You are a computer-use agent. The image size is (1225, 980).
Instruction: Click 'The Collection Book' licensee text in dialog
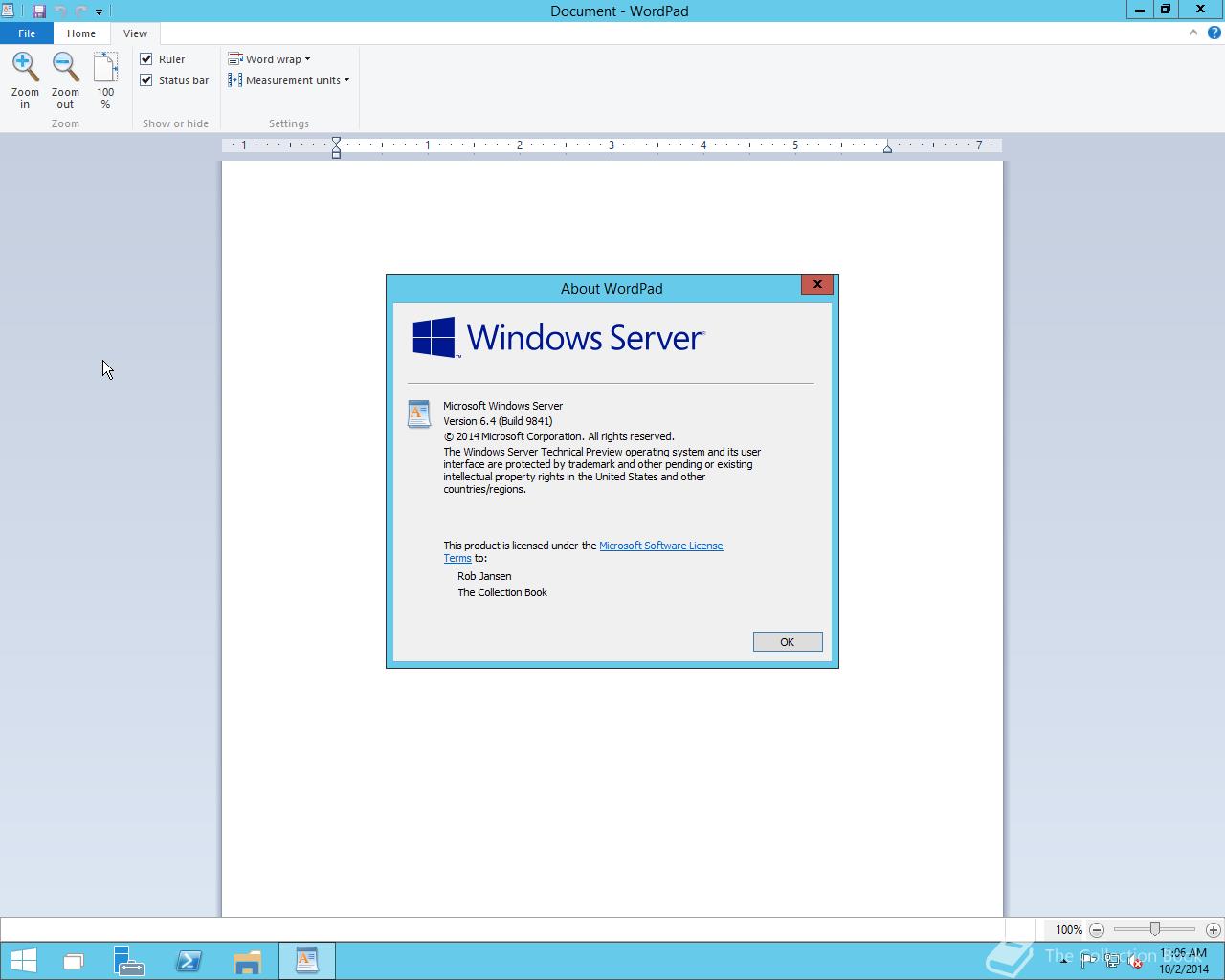tap(502, 592)
